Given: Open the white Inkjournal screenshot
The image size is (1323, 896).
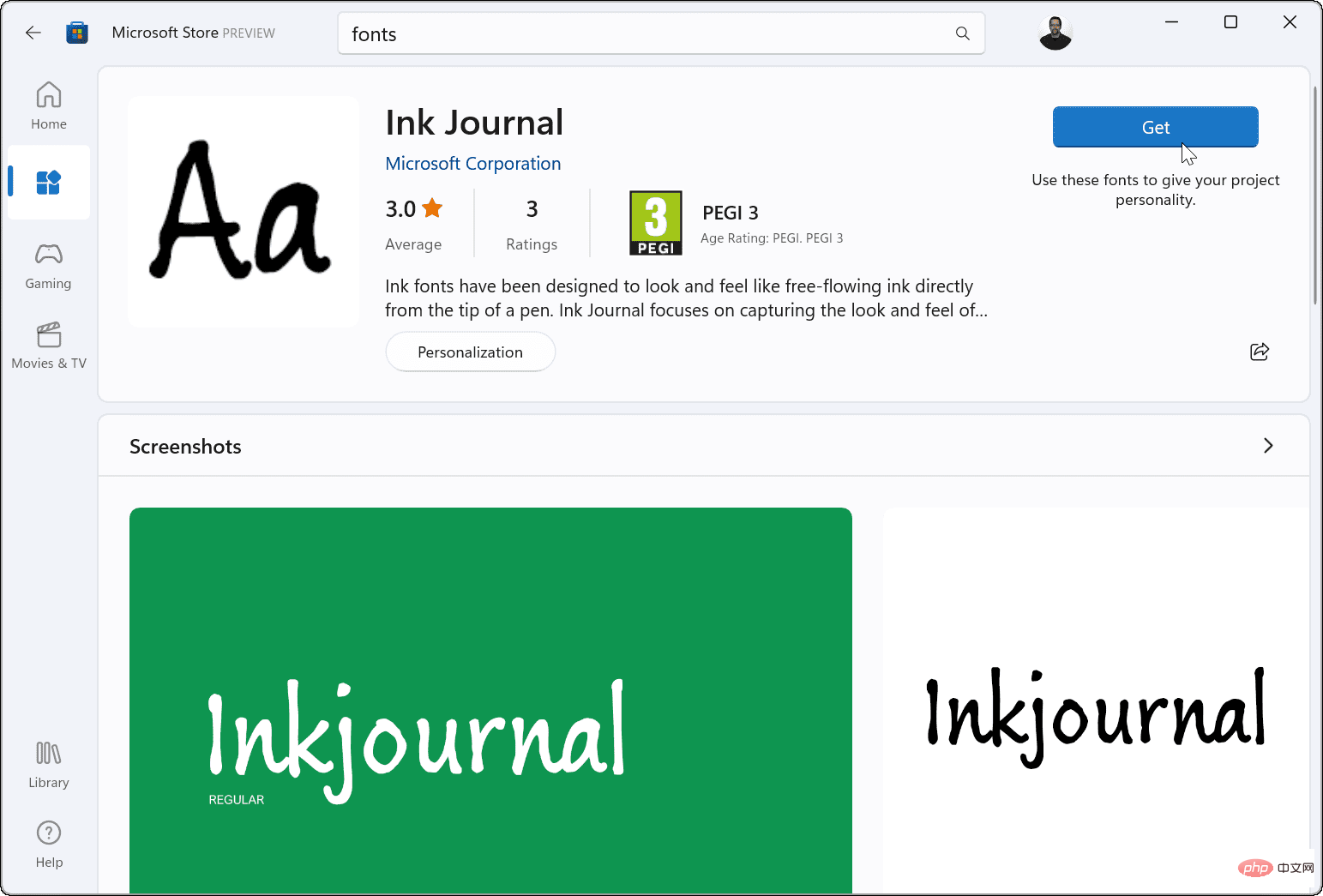Looking at the screenshot, I should point(1095,700).
